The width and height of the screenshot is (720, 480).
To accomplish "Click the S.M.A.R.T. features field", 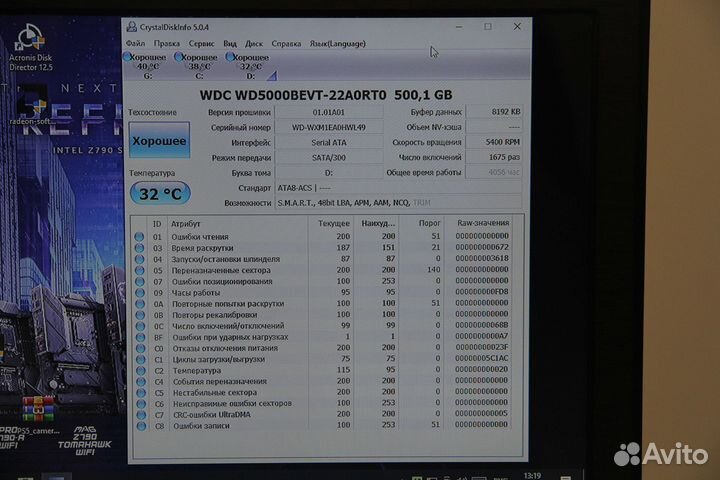I will (x=398, y=203).
